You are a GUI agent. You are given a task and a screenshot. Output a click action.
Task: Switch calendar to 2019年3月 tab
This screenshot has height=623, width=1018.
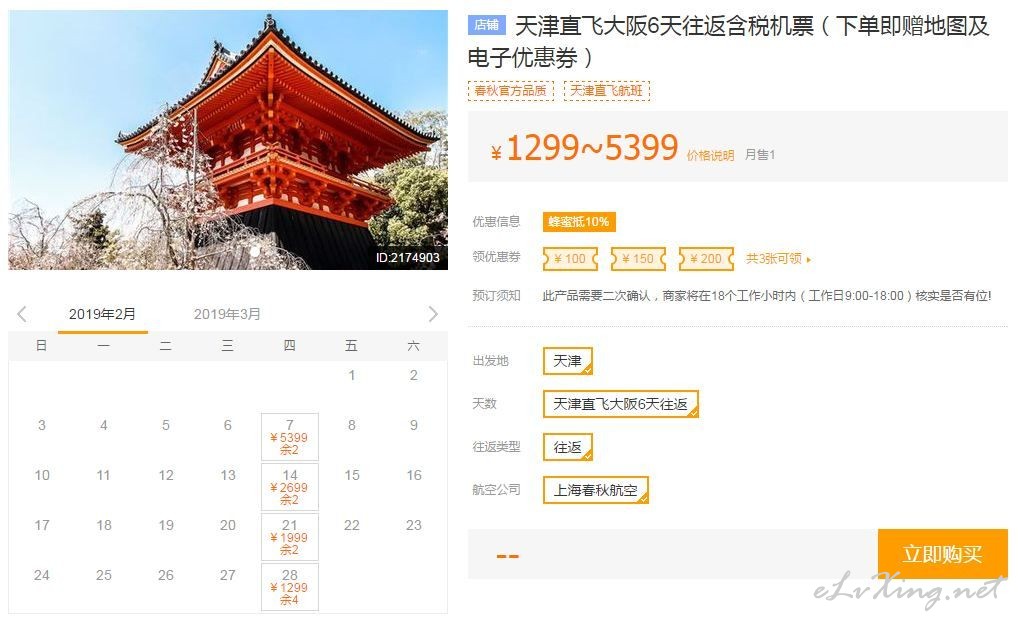click(x=227, y=314)
